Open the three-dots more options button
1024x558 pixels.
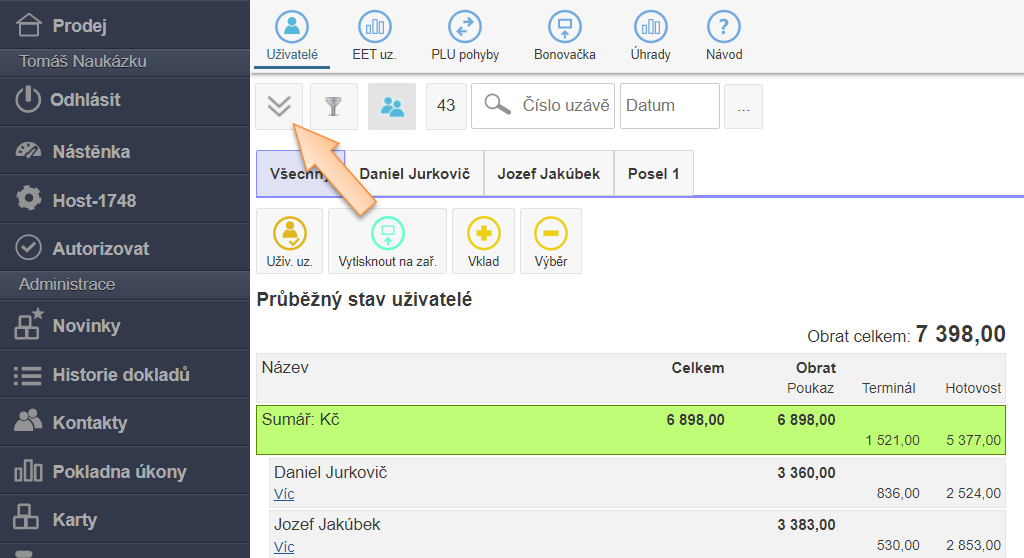tap(743, 106)
